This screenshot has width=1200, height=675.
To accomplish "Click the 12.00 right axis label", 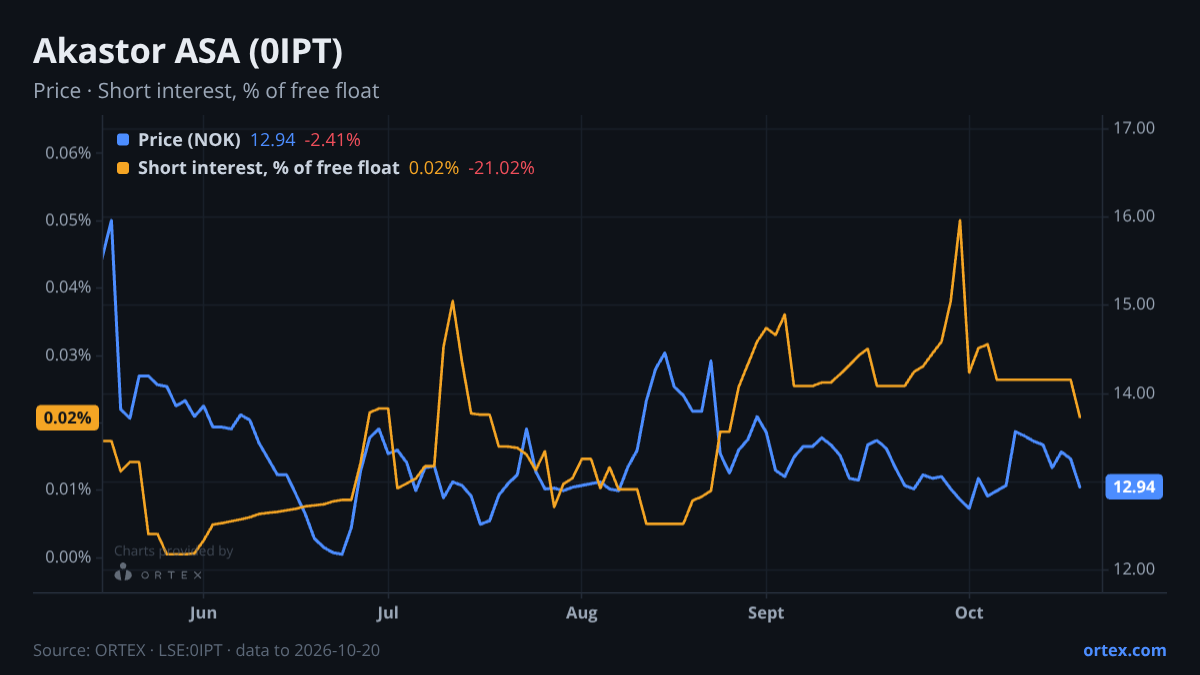I will coord(1133,569).
